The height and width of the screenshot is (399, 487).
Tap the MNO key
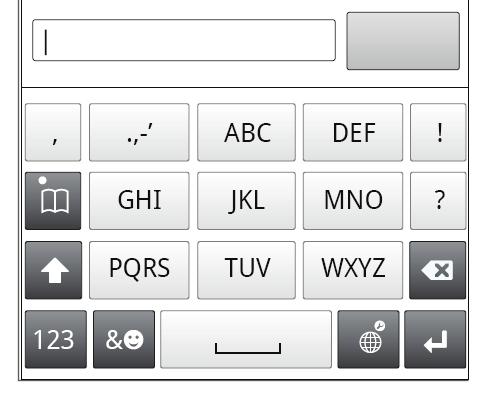[353, 201]
